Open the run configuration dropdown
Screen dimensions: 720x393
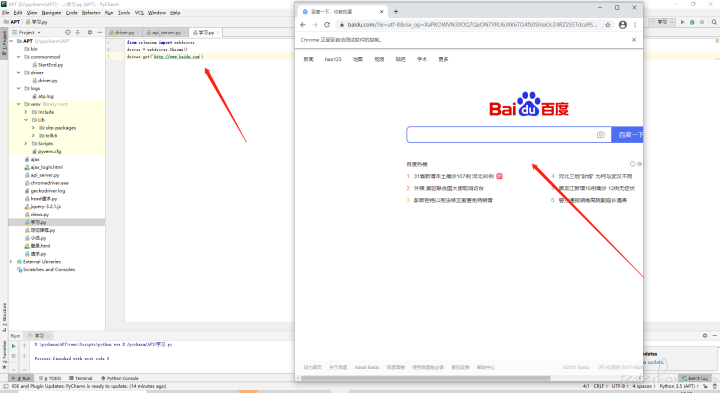(662, 22)
